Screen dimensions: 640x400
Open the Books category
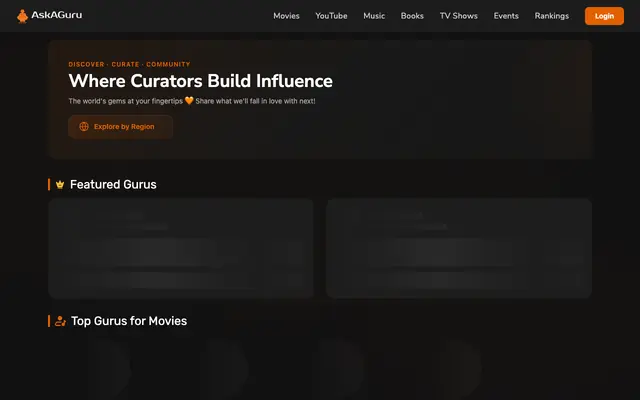tap(412, 16)
